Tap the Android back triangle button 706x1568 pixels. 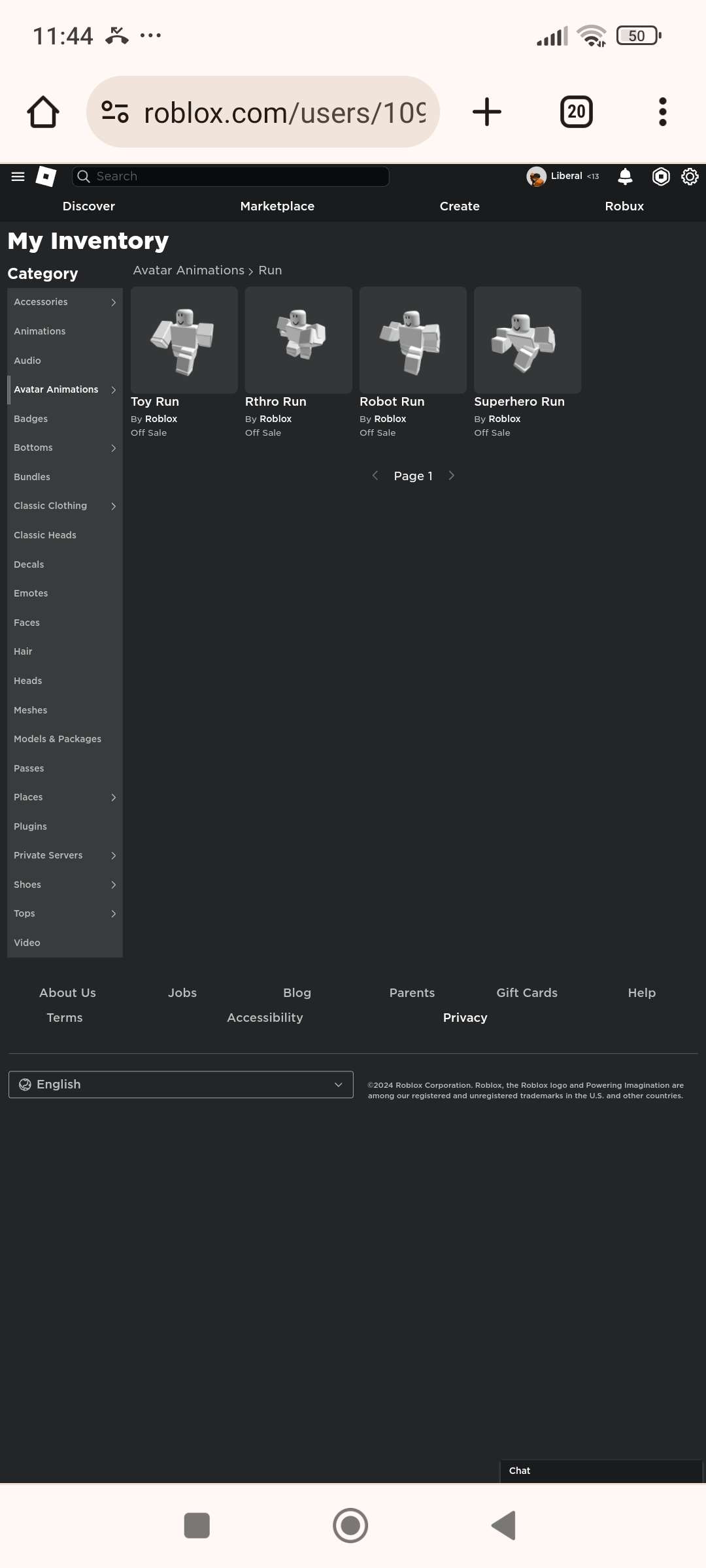pos(504,1526)
